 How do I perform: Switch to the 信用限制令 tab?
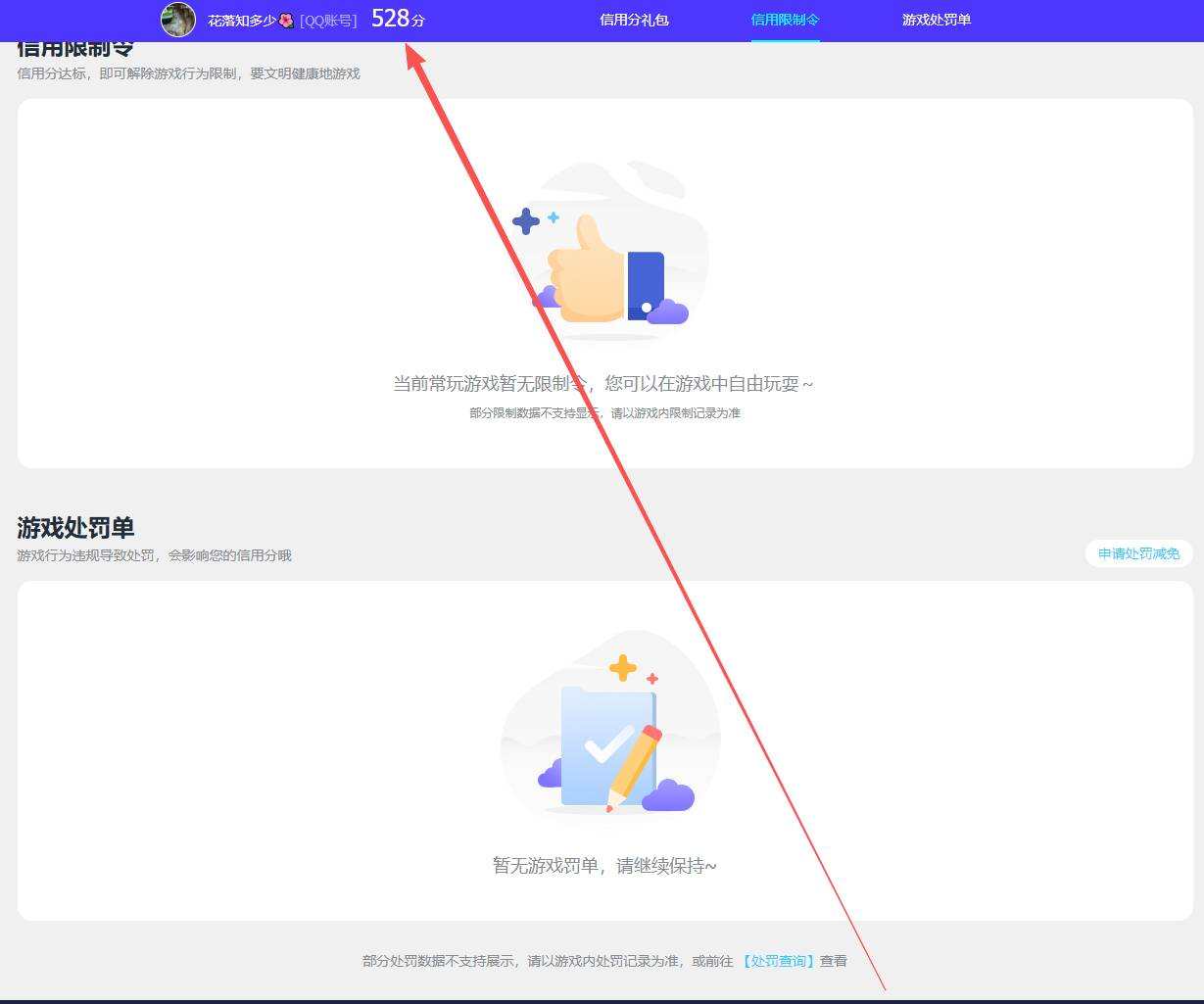click(x=785, y=20)
